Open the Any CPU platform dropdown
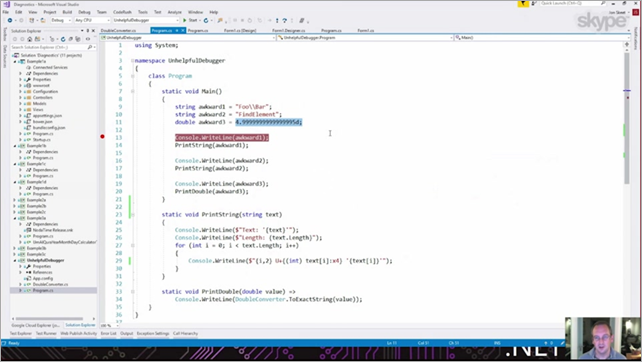 92,20
